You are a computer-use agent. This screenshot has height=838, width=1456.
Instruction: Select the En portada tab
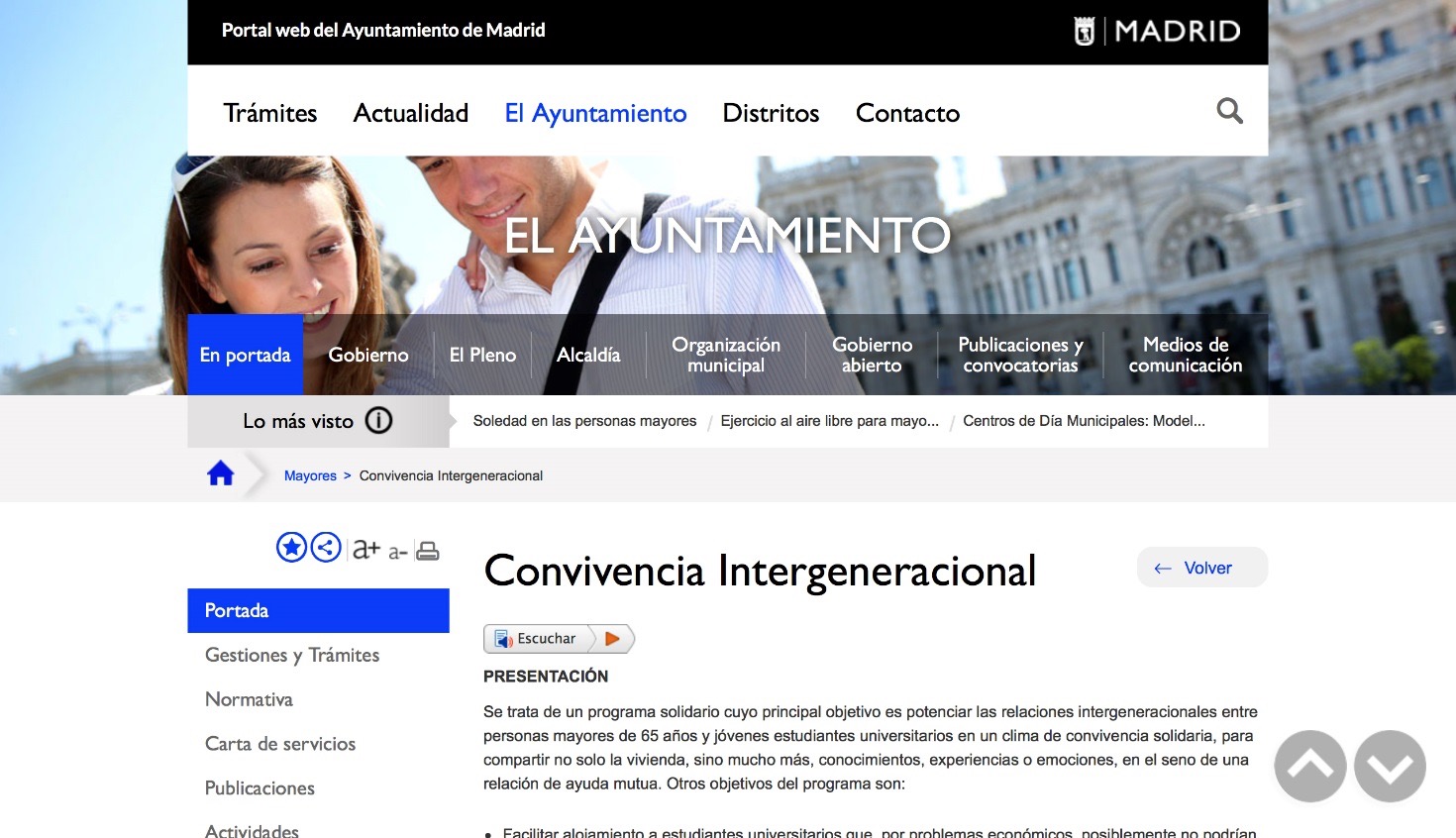coord(245,355)
